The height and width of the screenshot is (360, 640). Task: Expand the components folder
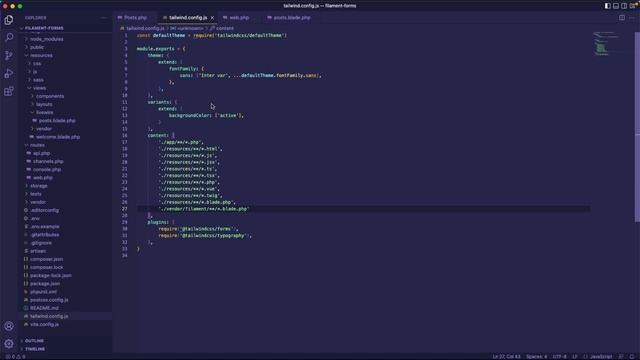click(50, 96)
